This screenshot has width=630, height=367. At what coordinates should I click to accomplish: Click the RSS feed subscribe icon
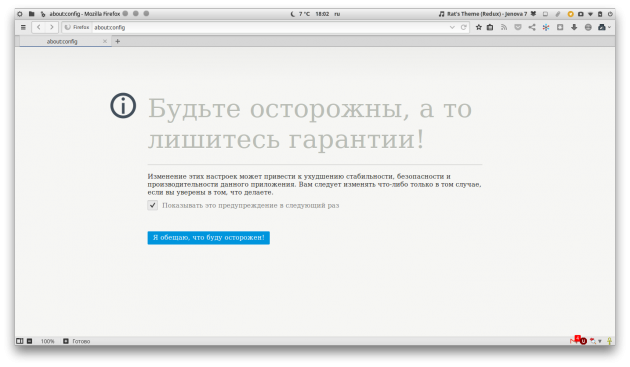click(504, 27)
